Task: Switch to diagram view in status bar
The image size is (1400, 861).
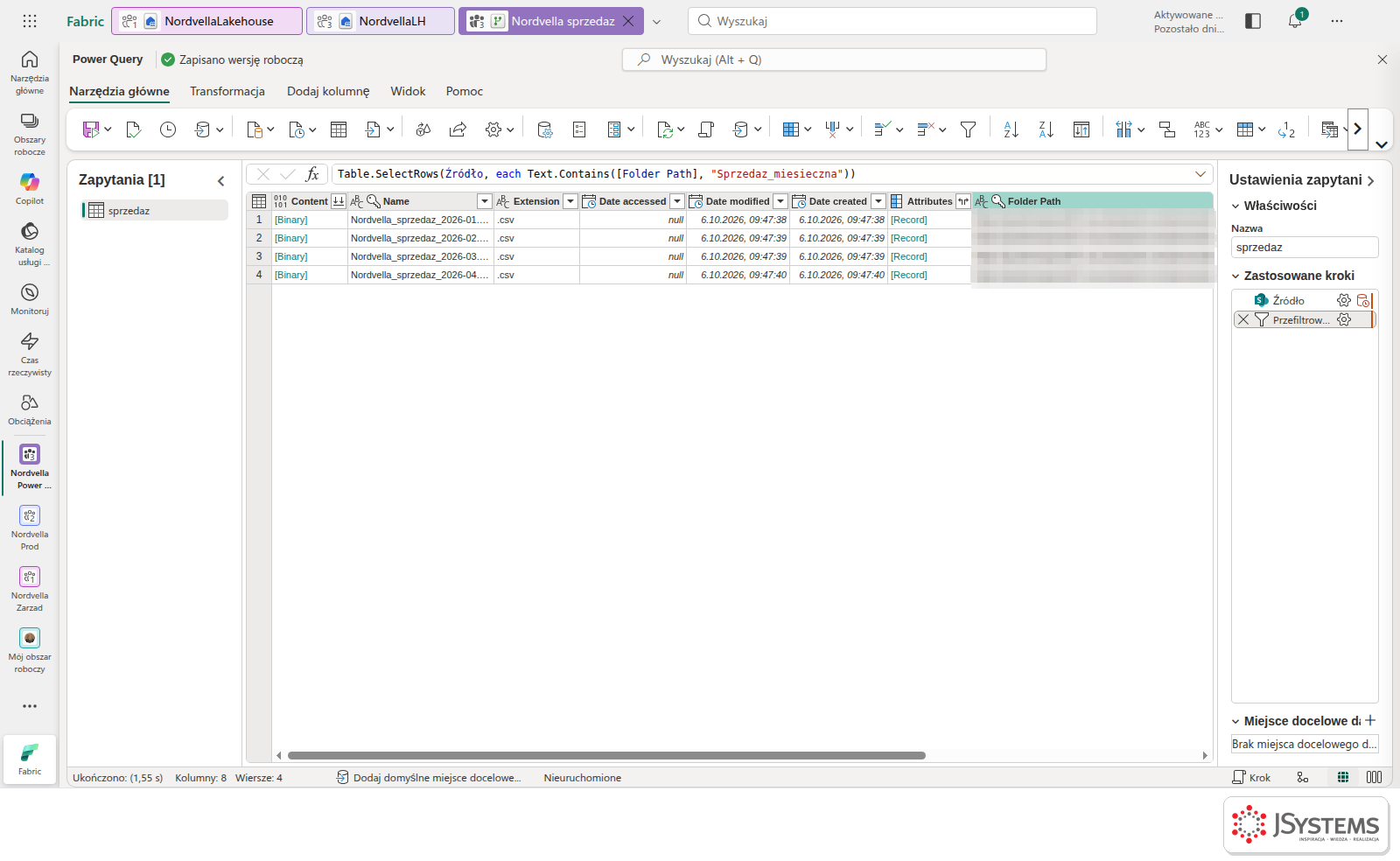Action: click(x=1303, y=777)
